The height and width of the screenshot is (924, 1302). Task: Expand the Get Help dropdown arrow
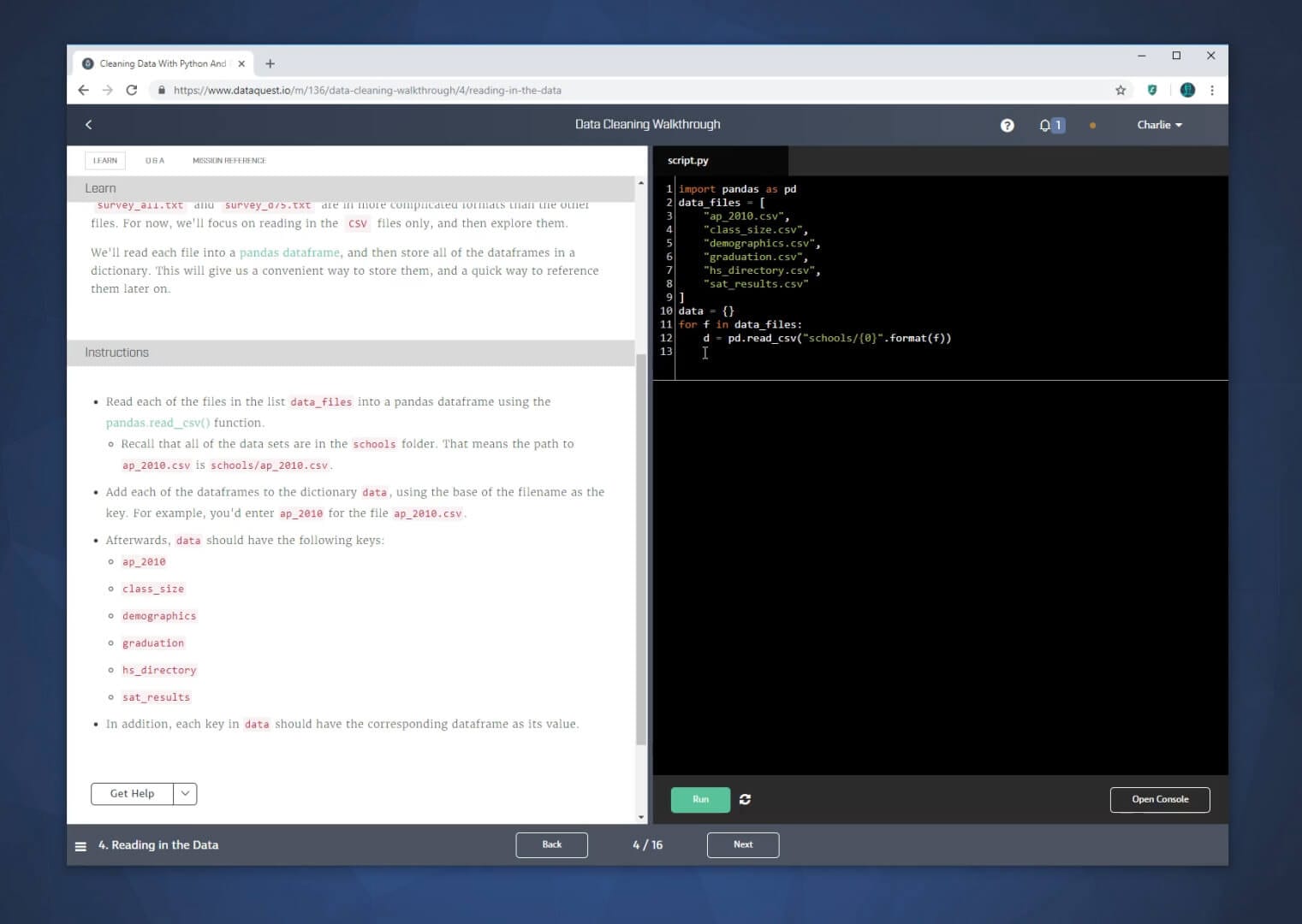[x=185, y=794]
